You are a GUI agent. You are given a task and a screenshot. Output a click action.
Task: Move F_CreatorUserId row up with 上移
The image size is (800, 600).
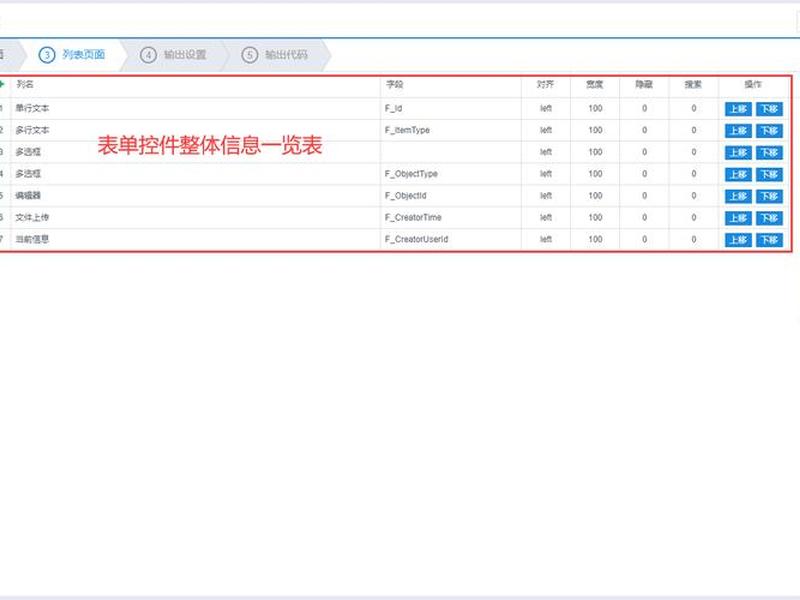(738, 240)
